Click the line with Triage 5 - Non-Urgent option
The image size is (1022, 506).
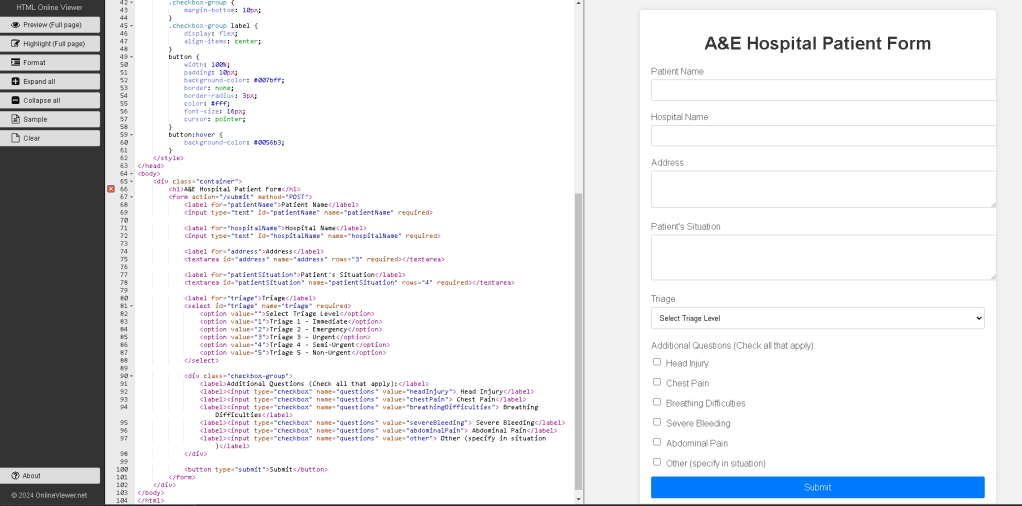click(x=293, y=353)
